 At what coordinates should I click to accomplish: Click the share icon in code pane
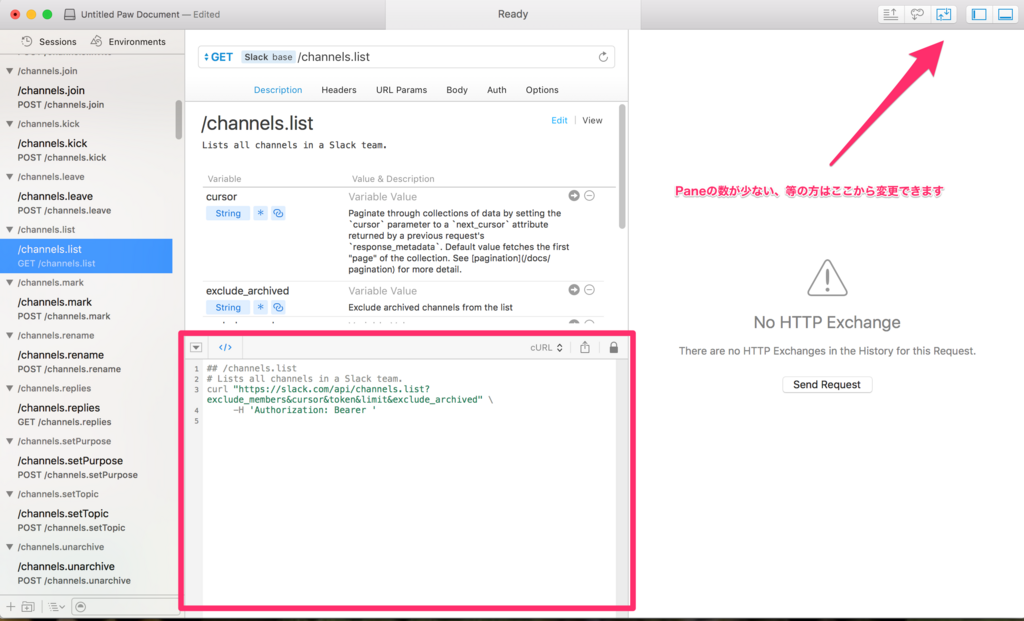(x=584, y=347)
